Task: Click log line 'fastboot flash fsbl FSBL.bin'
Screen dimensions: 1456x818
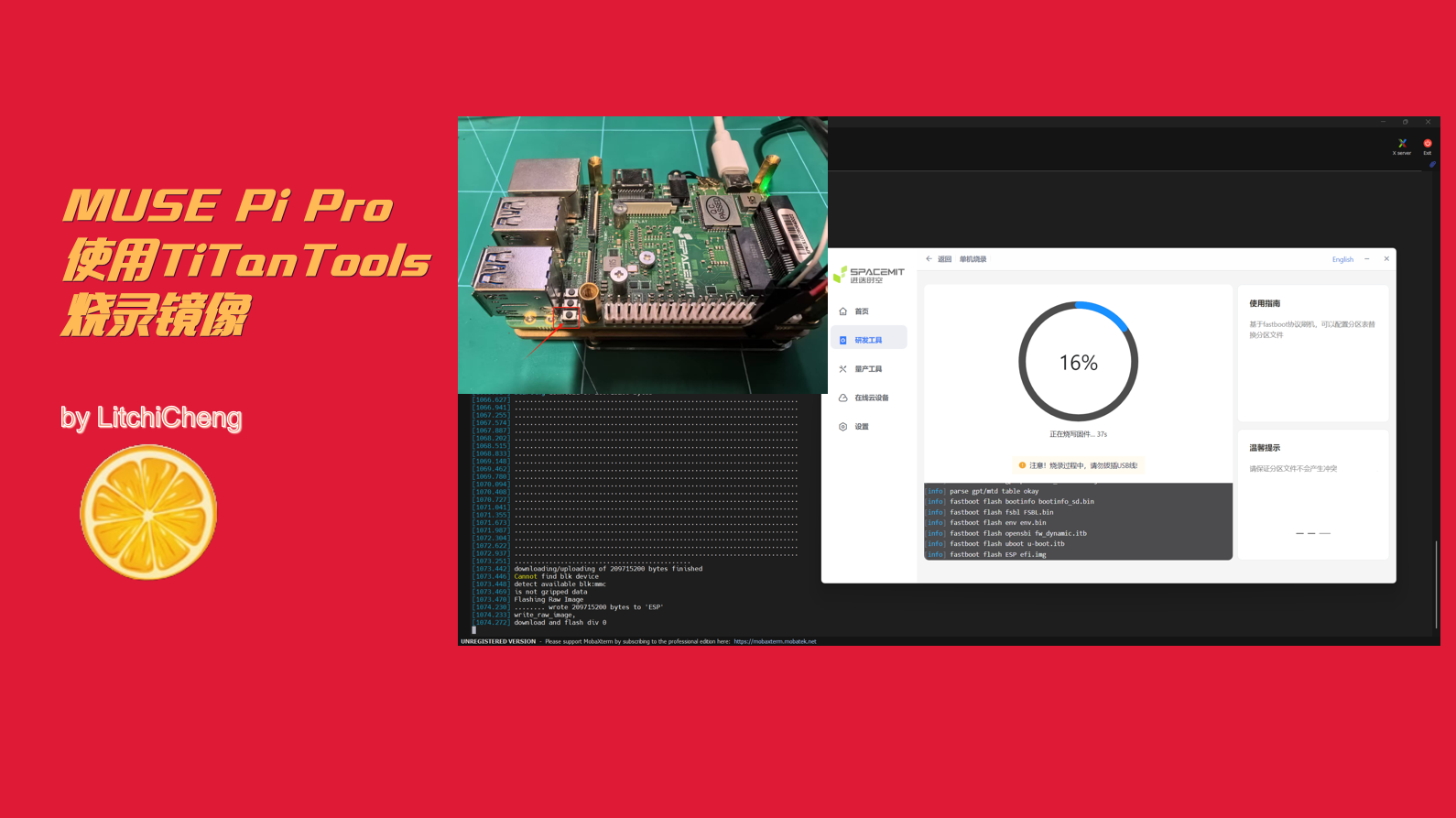Action: [x=1001, y=512]
